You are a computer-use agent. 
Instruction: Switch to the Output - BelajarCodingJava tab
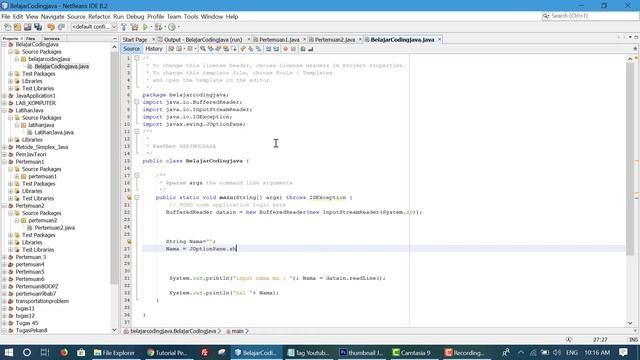click(203, 40)
